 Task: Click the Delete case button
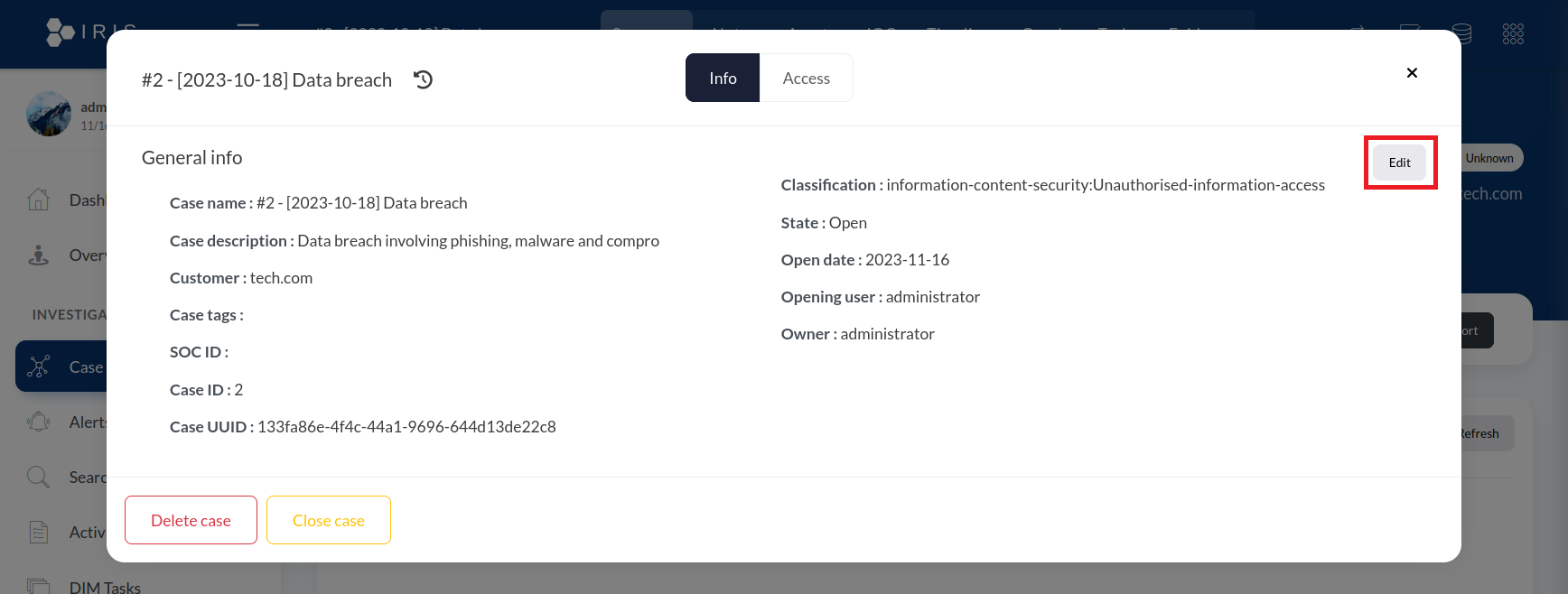point(191,520)
